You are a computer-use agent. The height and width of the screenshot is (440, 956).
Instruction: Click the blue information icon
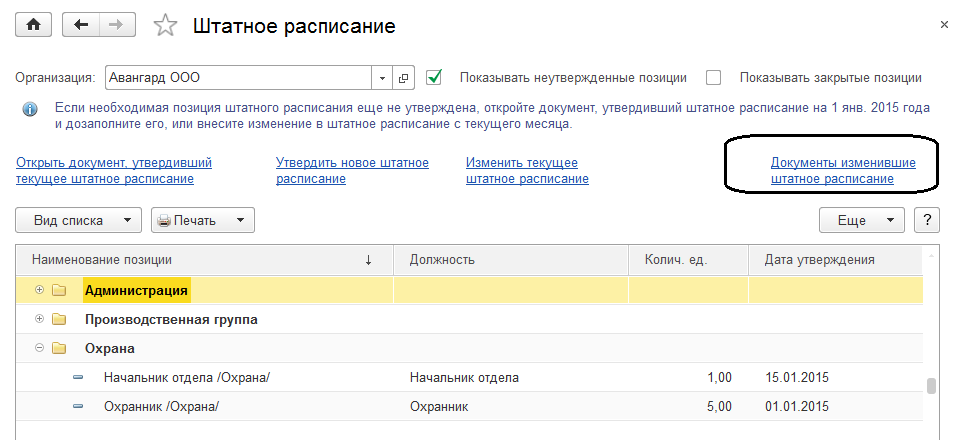point(30,109)
